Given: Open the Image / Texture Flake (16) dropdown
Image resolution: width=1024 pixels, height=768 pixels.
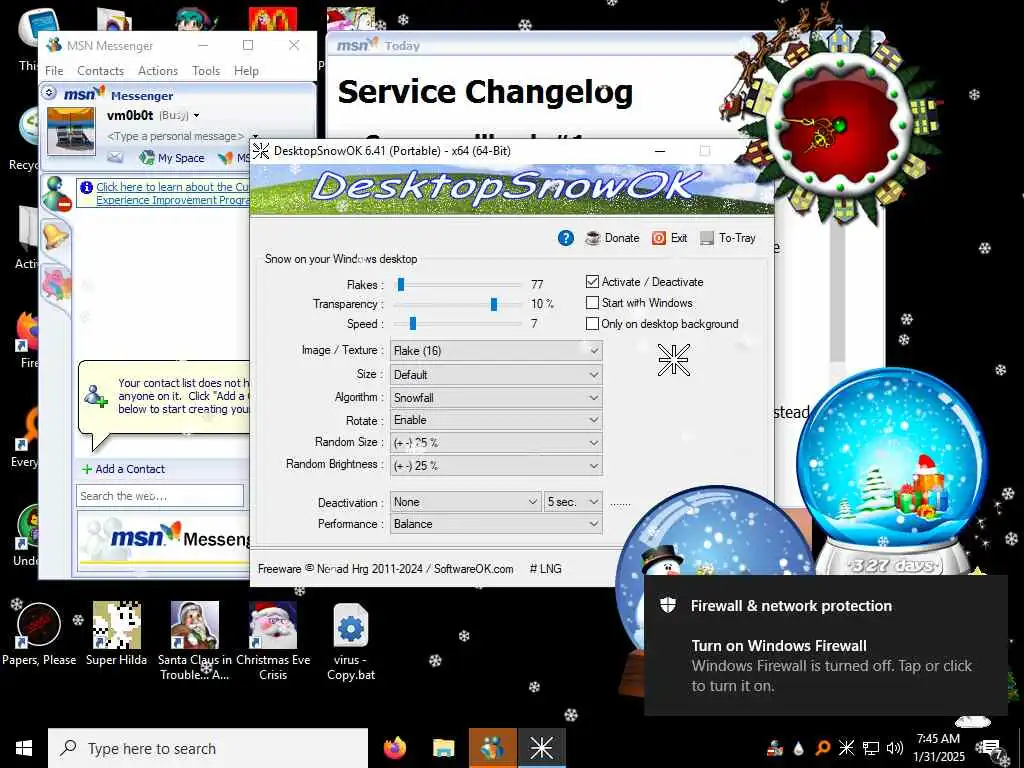Looking at the screenshot, I should pos(496,351).
